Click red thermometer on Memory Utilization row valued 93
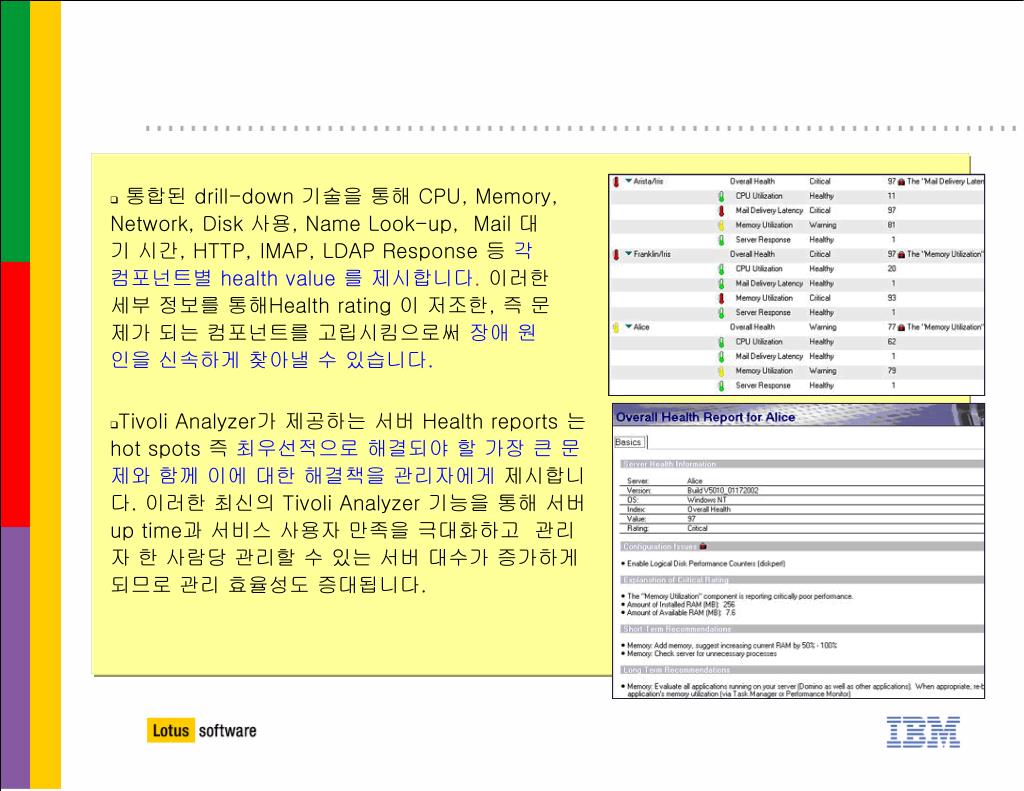This screenshot has height=791, width=1024. pos(722,299)
